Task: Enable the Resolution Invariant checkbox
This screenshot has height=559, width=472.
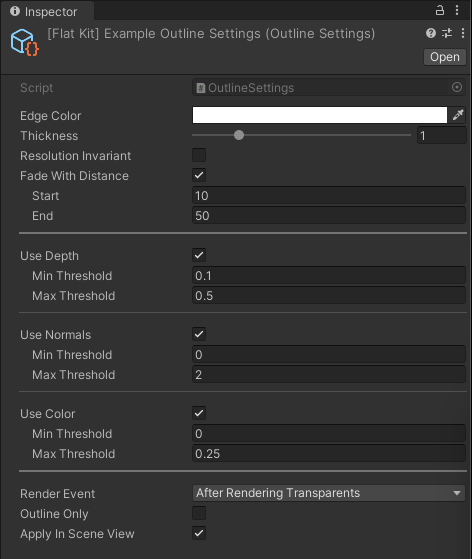Action: pyautogui.click(x=199, y=155)
